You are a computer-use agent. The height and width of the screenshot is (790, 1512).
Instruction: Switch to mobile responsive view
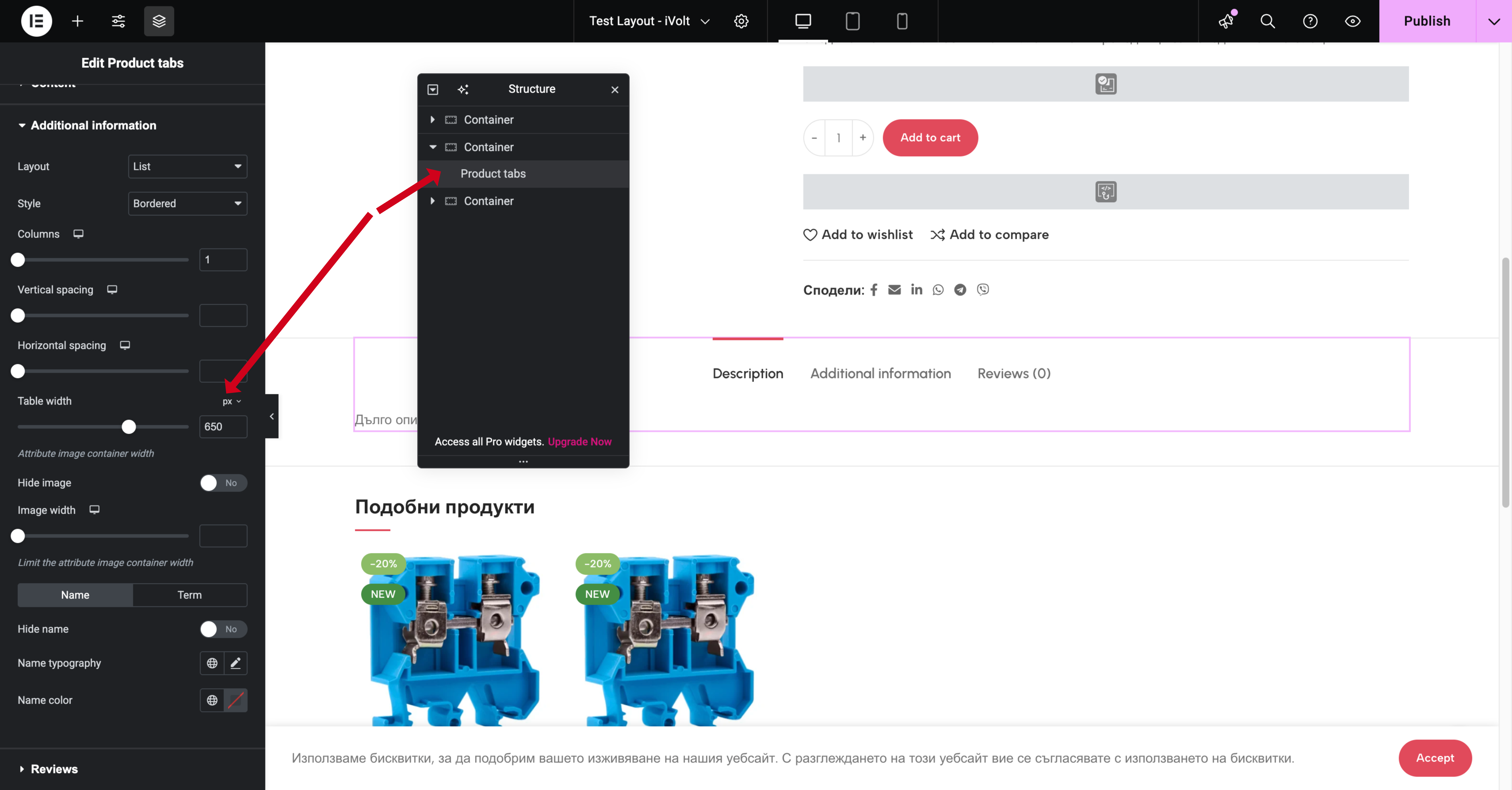tap(902, 21)
